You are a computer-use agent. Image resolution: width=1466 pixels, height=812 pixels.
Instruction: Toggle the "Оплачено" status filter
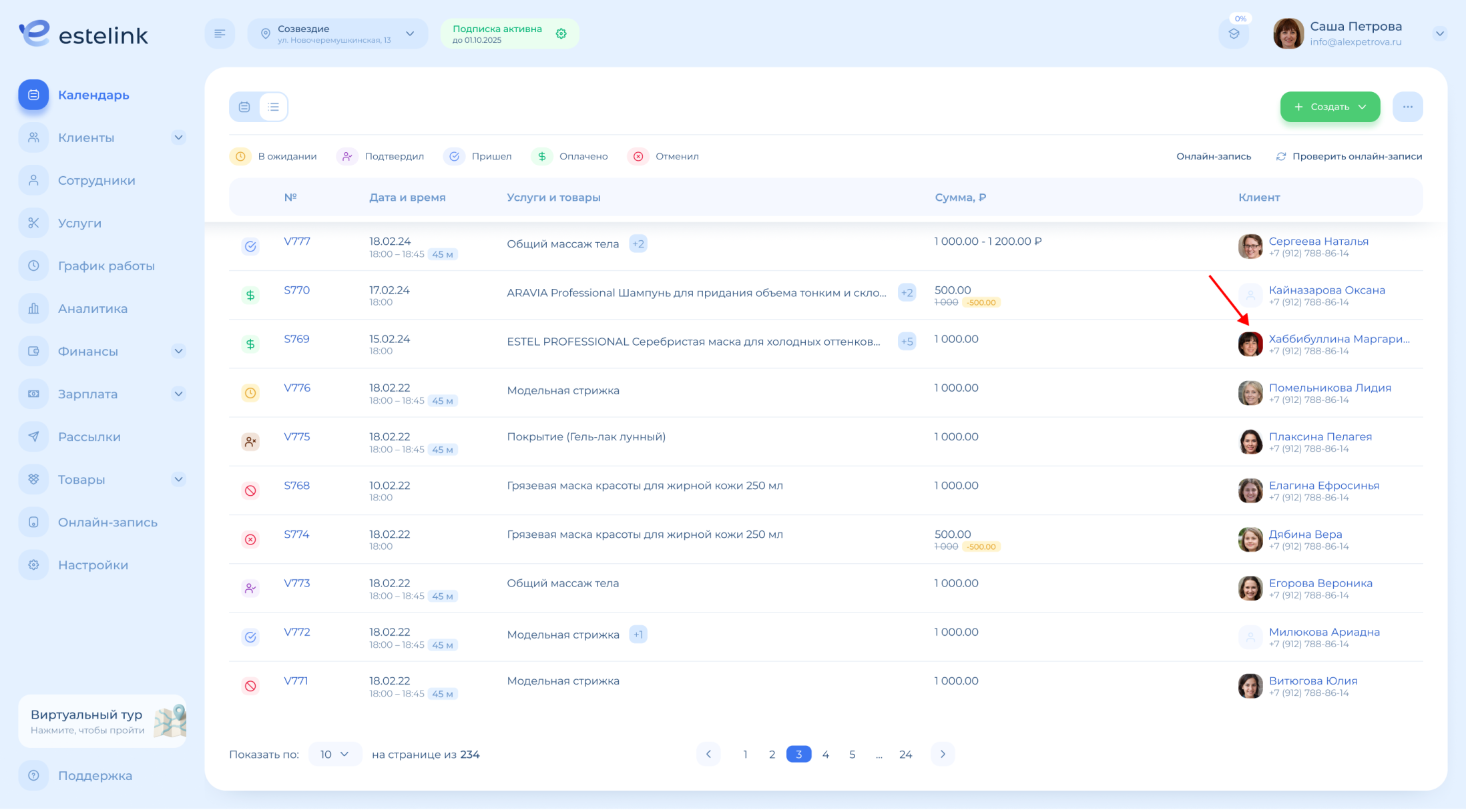pyautogui.click(x=570, y=157)
